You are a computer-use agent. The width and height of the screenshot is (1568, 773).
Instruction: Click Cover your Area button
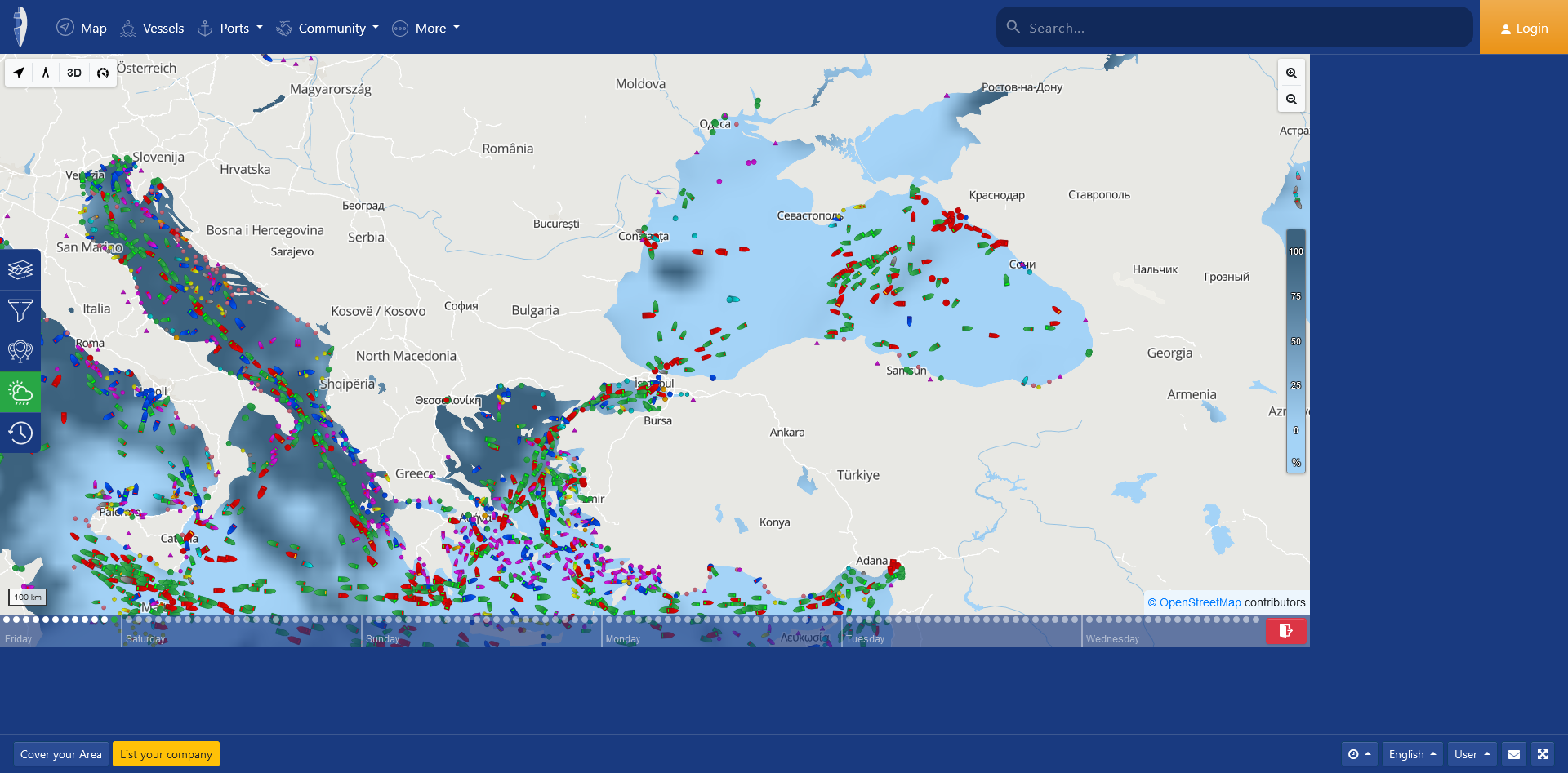click(x=61, y=754)
